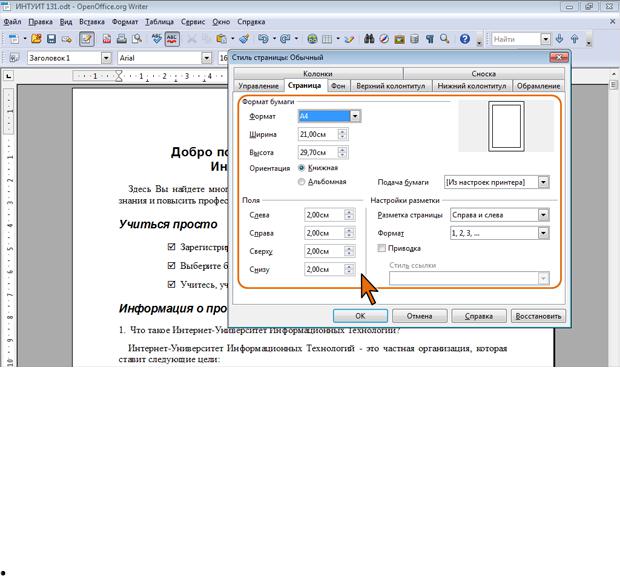Viewport: 620px width, 580px height.
Task: Open the Разметка страницы dropdown
Action: (543, 215)
